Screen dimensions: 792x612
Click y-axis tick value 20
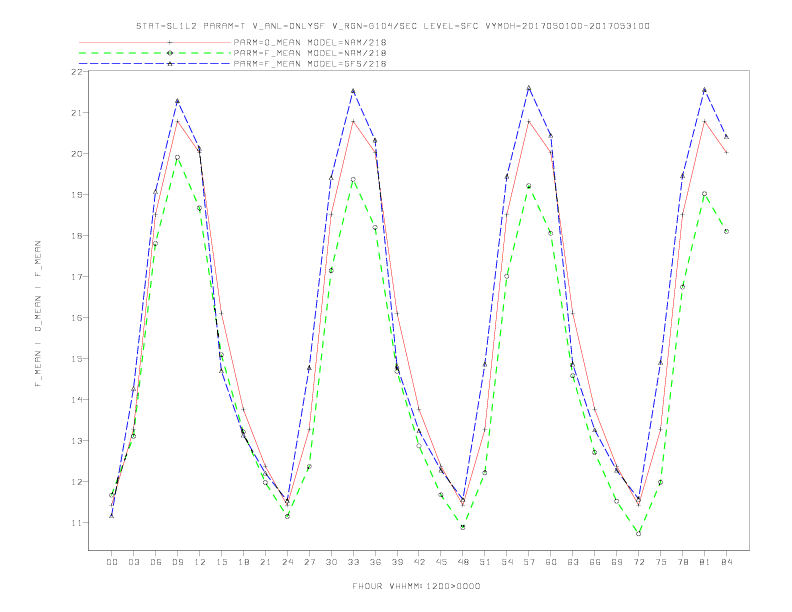pyautogui.click(x=77, y=154)
